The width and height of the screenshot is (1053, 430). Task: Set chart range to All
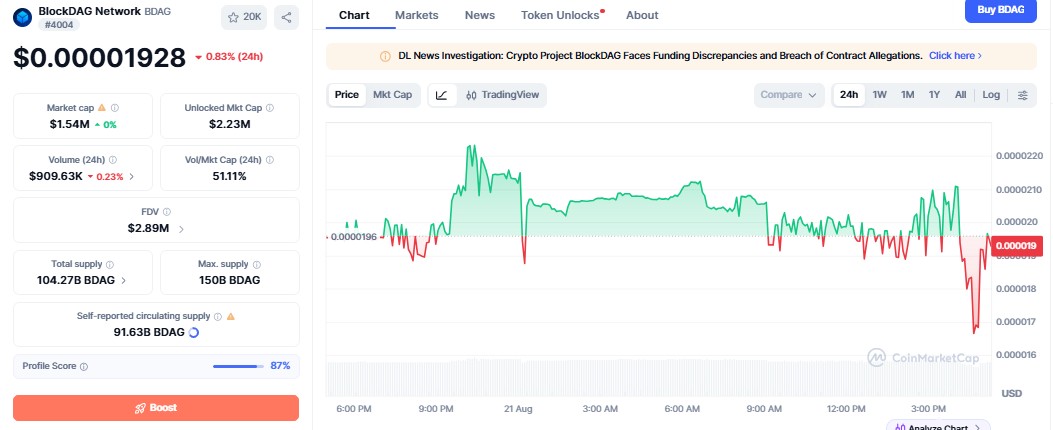coord(960,95)
